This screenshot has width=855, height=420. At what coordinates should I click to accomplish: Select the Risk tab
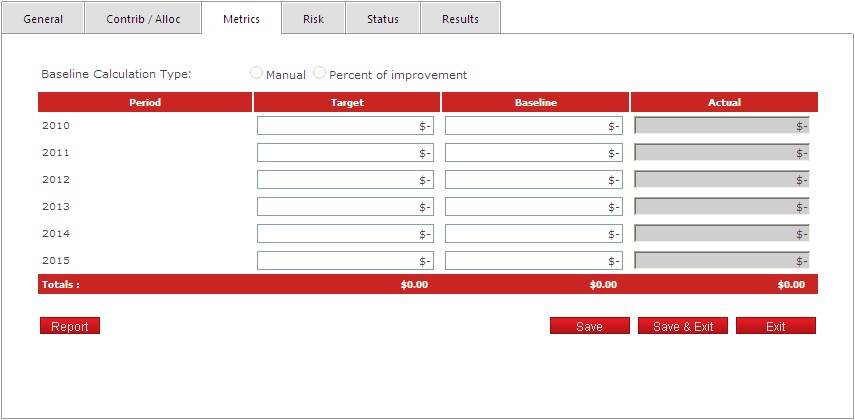click(x=313, y=19)
